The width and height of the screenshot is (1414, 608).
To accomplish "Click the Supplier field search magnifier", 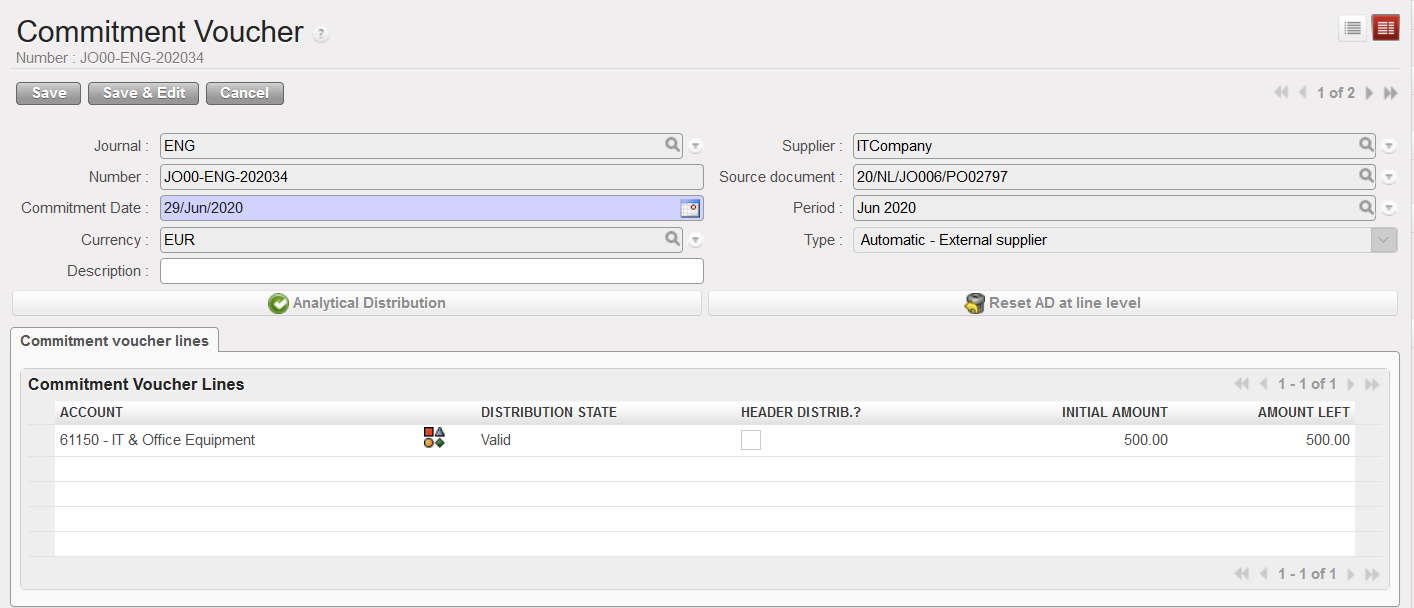I will coord(1366,146).
